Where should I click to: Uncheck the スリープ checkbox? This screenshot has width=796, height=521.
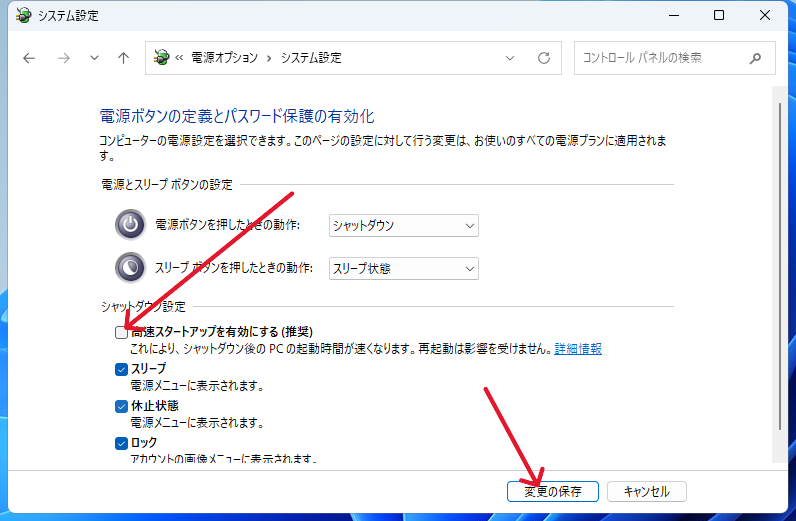click(x=121, y=369)
